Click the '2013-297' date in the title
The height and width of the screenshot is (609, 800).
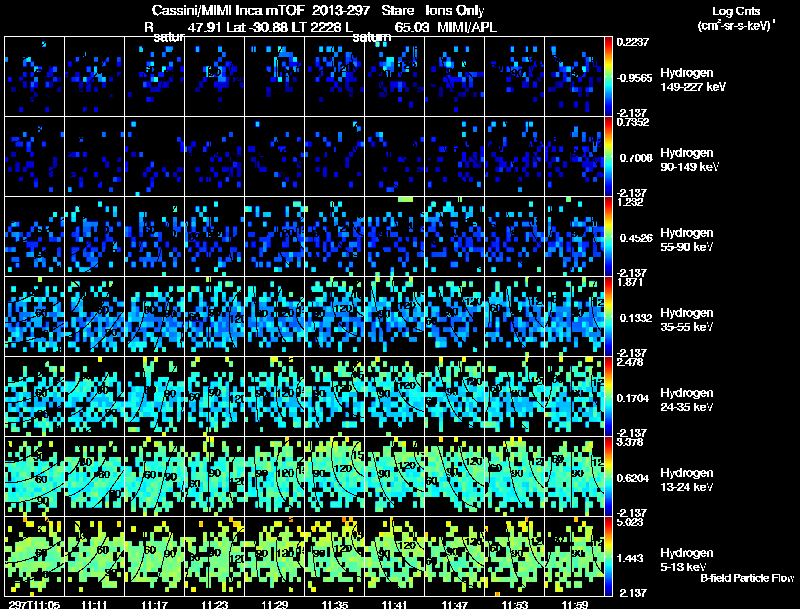pyautogui.click(x=340, y=11)
